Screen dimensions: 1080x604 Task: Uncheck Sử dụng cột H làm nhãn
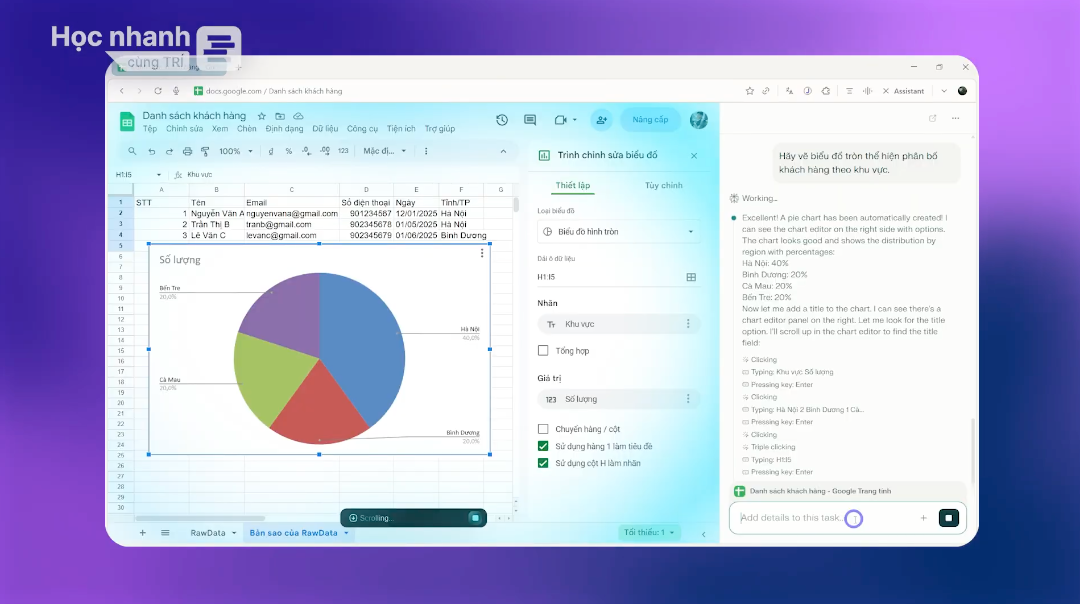543,464
